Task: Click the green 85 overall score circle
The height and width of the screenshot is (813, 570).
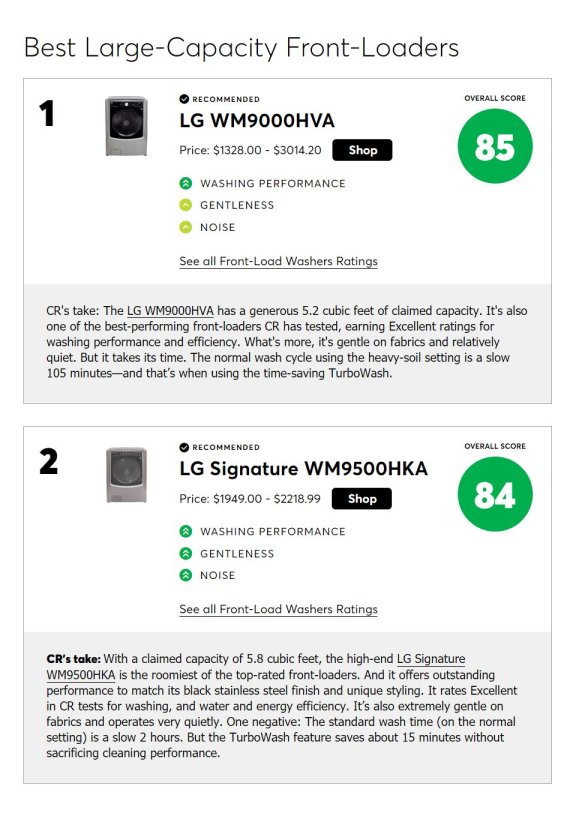Action: 495,146
